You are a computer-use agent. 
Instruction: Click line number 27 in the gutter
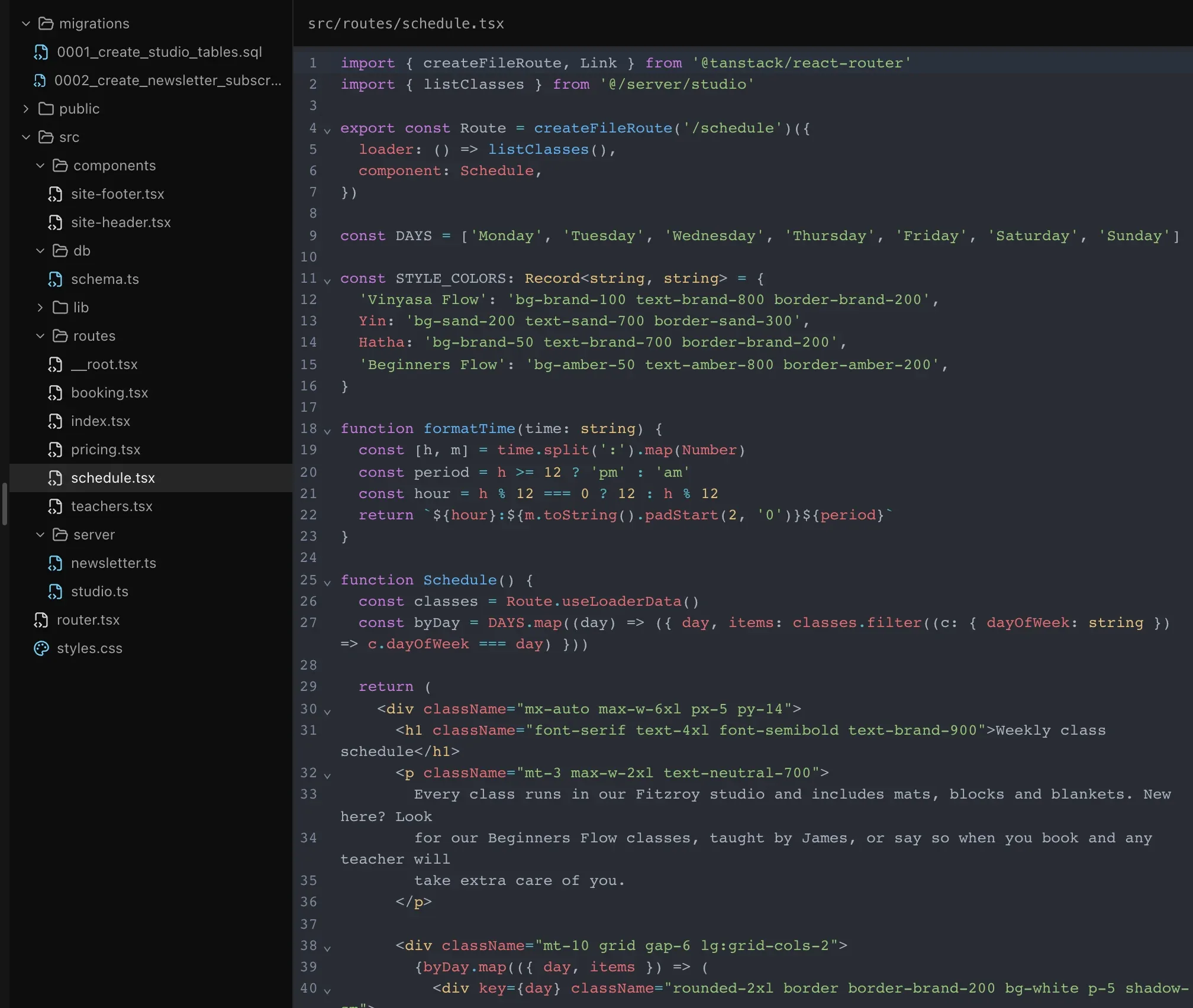308,622
